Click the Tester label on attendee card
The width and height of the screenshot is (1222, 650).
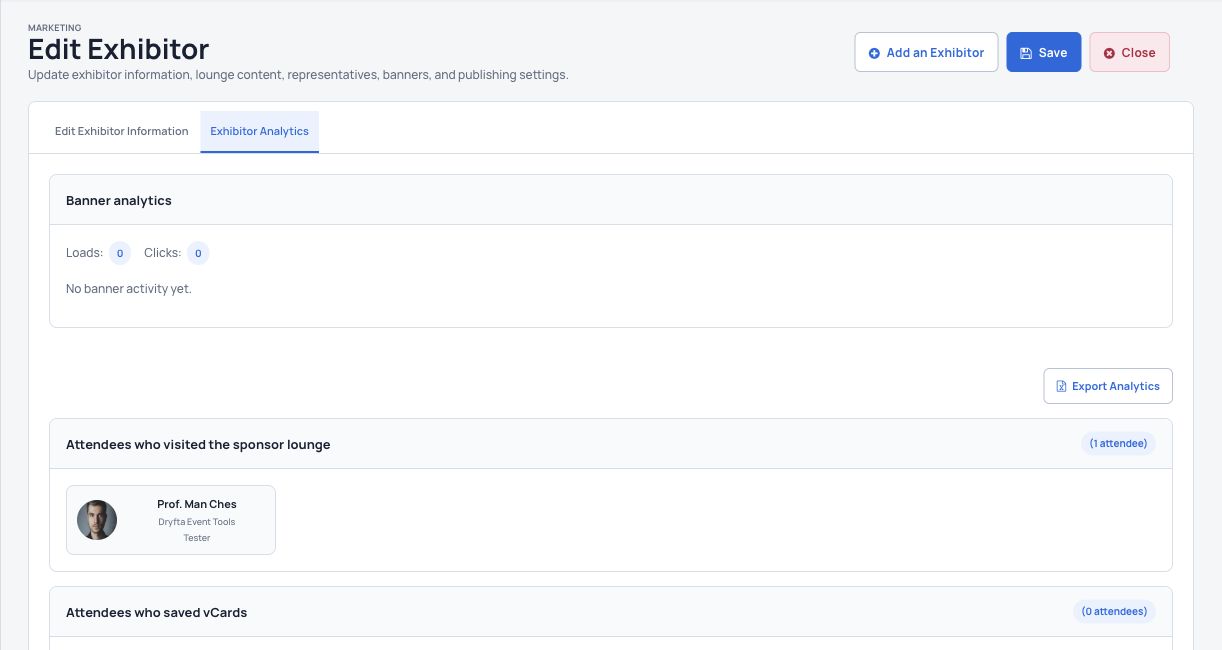pyautogui.click(x=197, y=538)
